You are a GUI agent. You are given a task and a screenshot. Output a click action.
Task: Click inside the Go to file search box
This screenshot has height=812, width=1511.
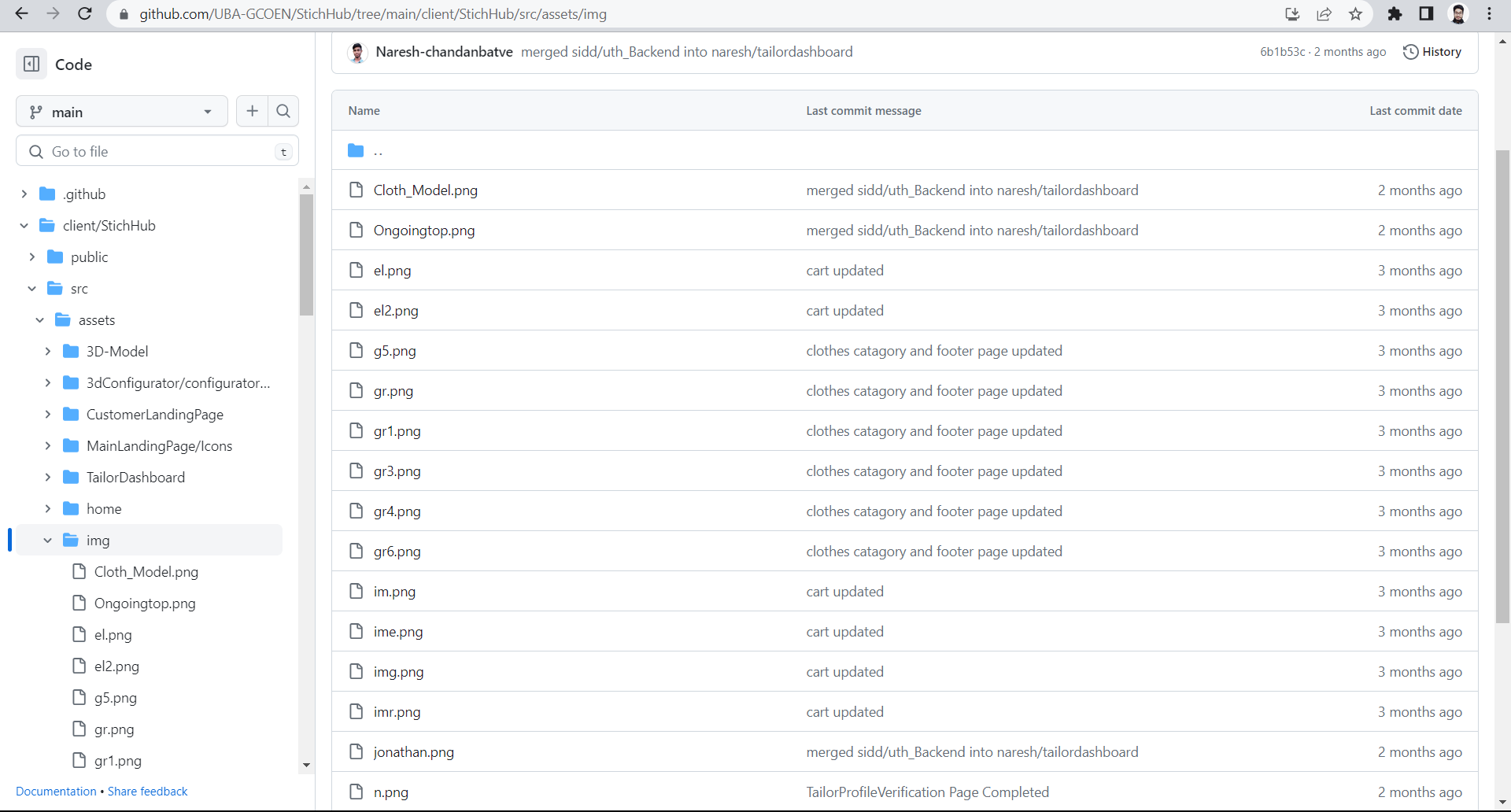point(157,151)
